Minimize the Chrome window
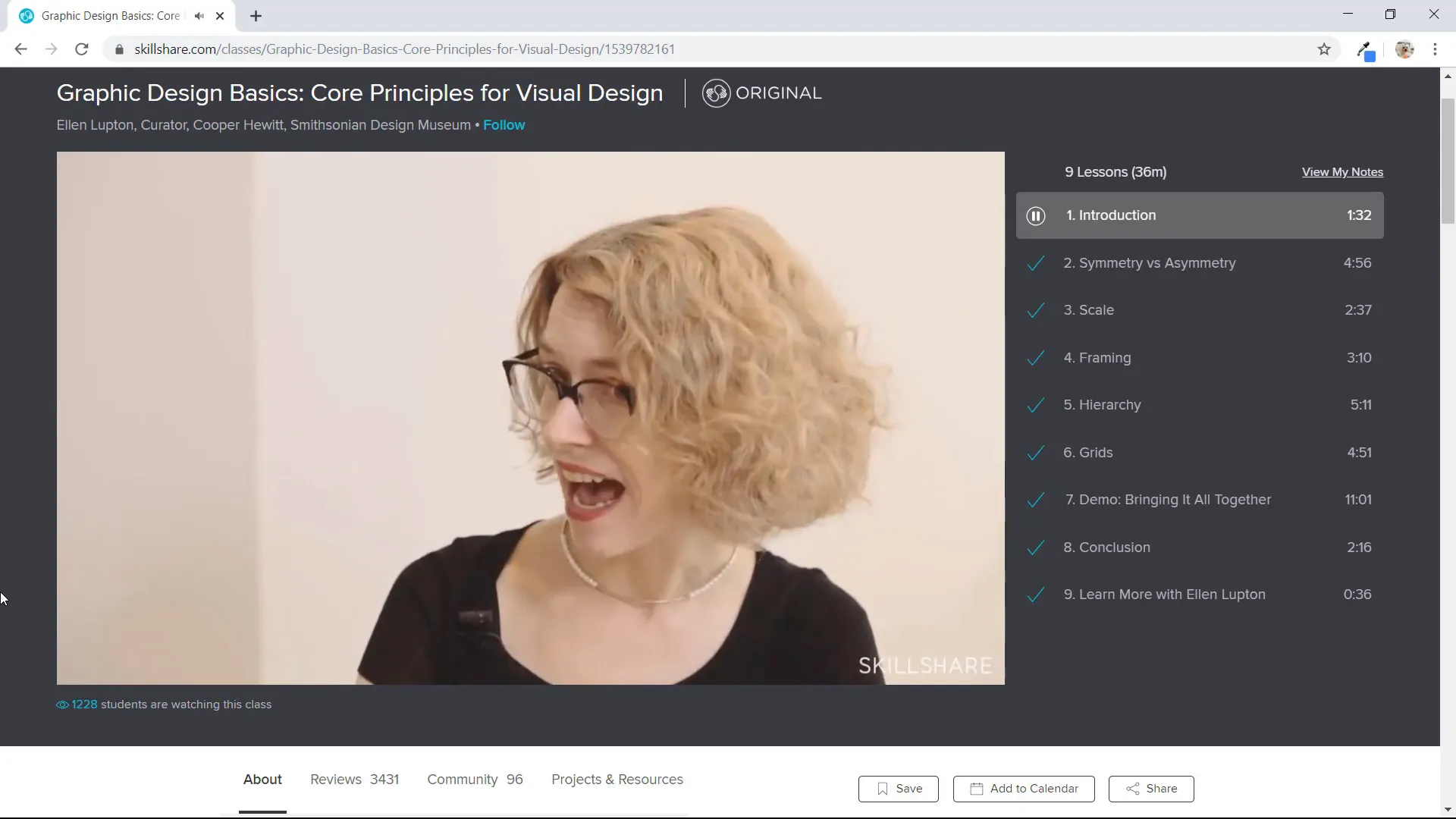The image size is (1456, 819). 1348,14
